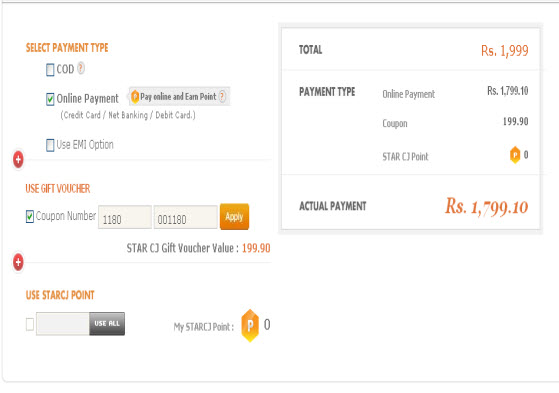This screenshot has height=393, width=559.
Task: Click the help icon beside Earn Point
Action: [x=222, y=96]
